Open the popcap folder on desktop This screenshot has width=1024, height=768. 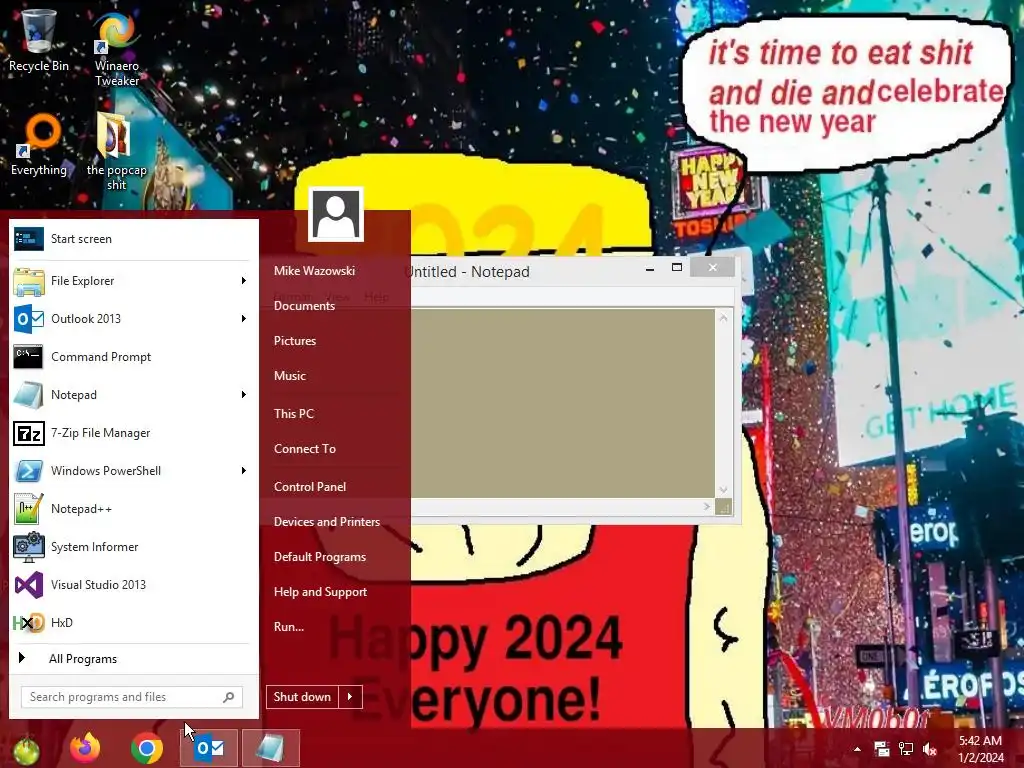click(116, 152)
